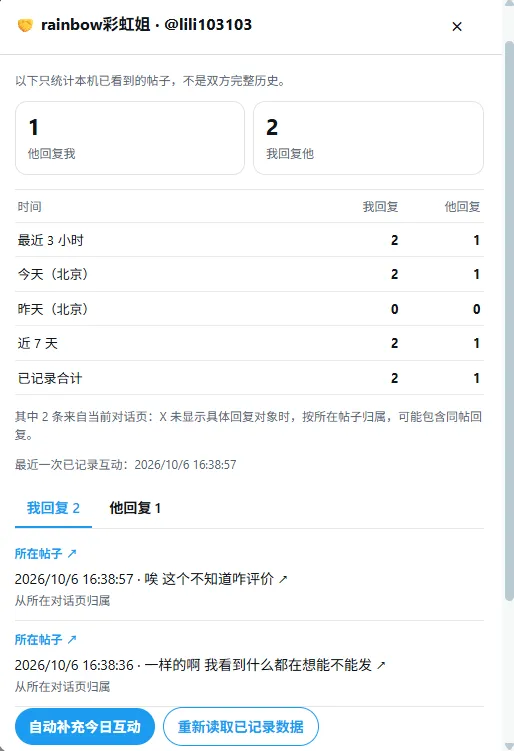Click the 重新读取已记录数据 button
This screenshot has width=514, height=751.
[x=240, y=727]
